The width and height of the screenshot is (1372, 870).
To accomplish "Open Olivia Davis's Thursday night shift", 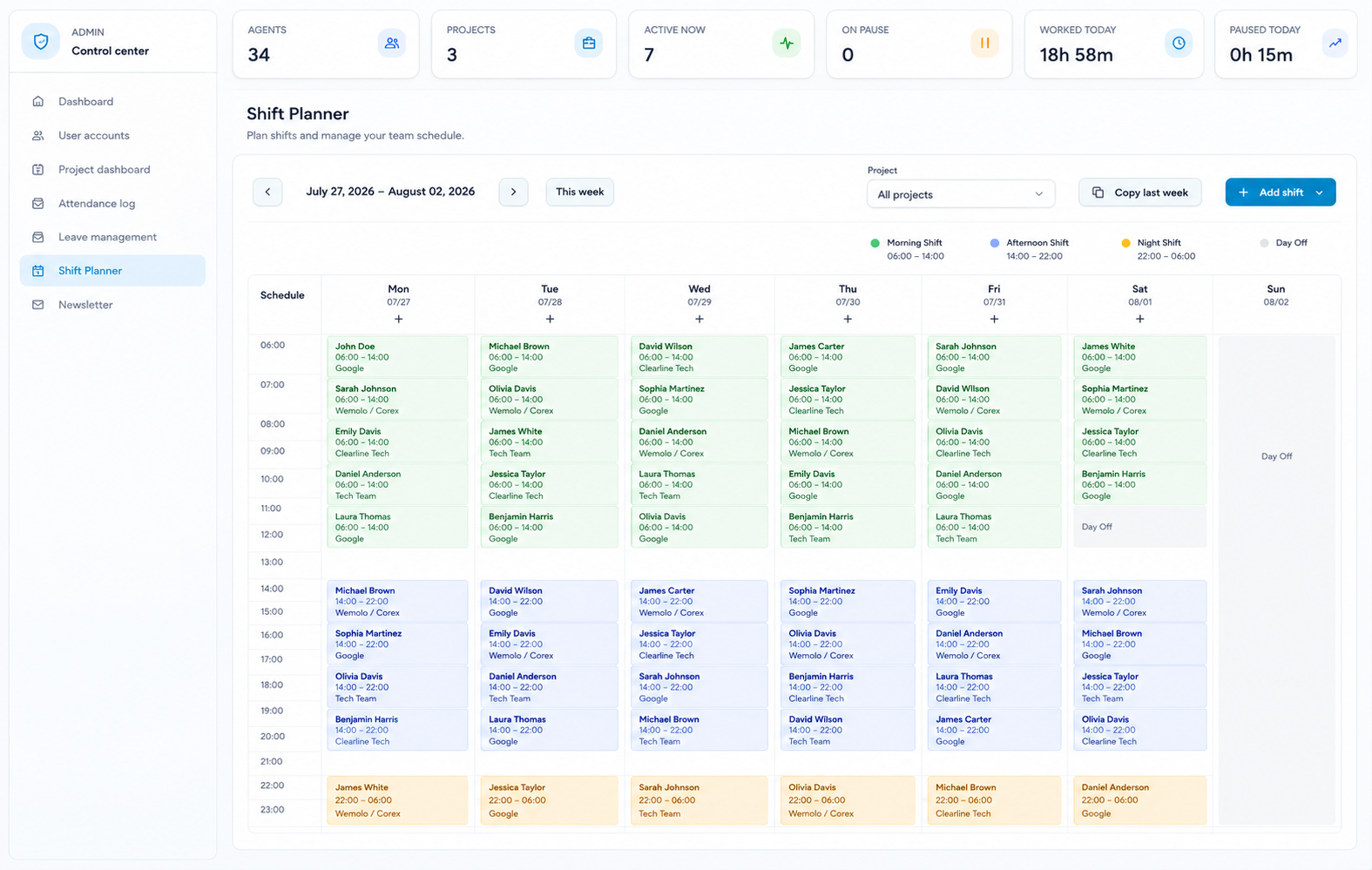I will coord(848,800).
